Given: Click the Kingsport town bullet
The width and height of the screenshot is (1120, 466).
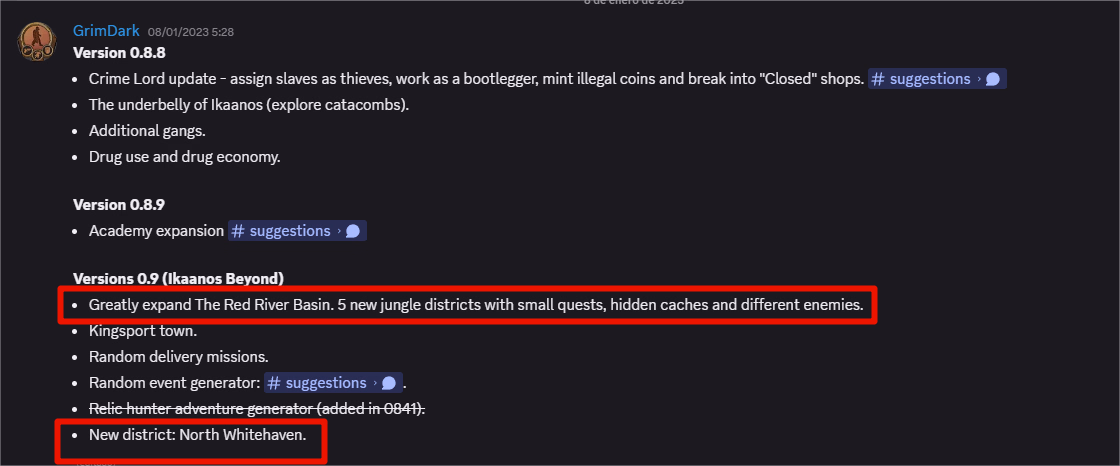Looking at the screenshot, I should tap(143, 331).
